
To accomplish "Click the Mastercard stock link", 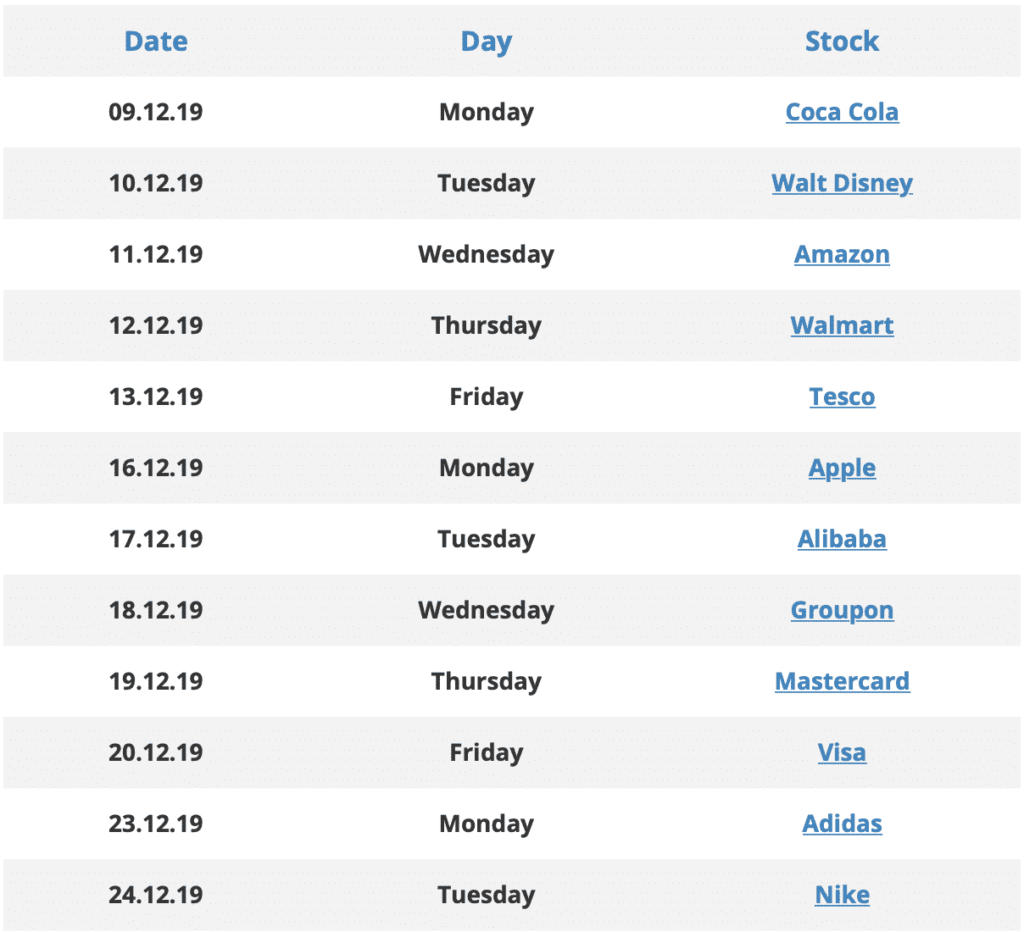I will point(842,681).
